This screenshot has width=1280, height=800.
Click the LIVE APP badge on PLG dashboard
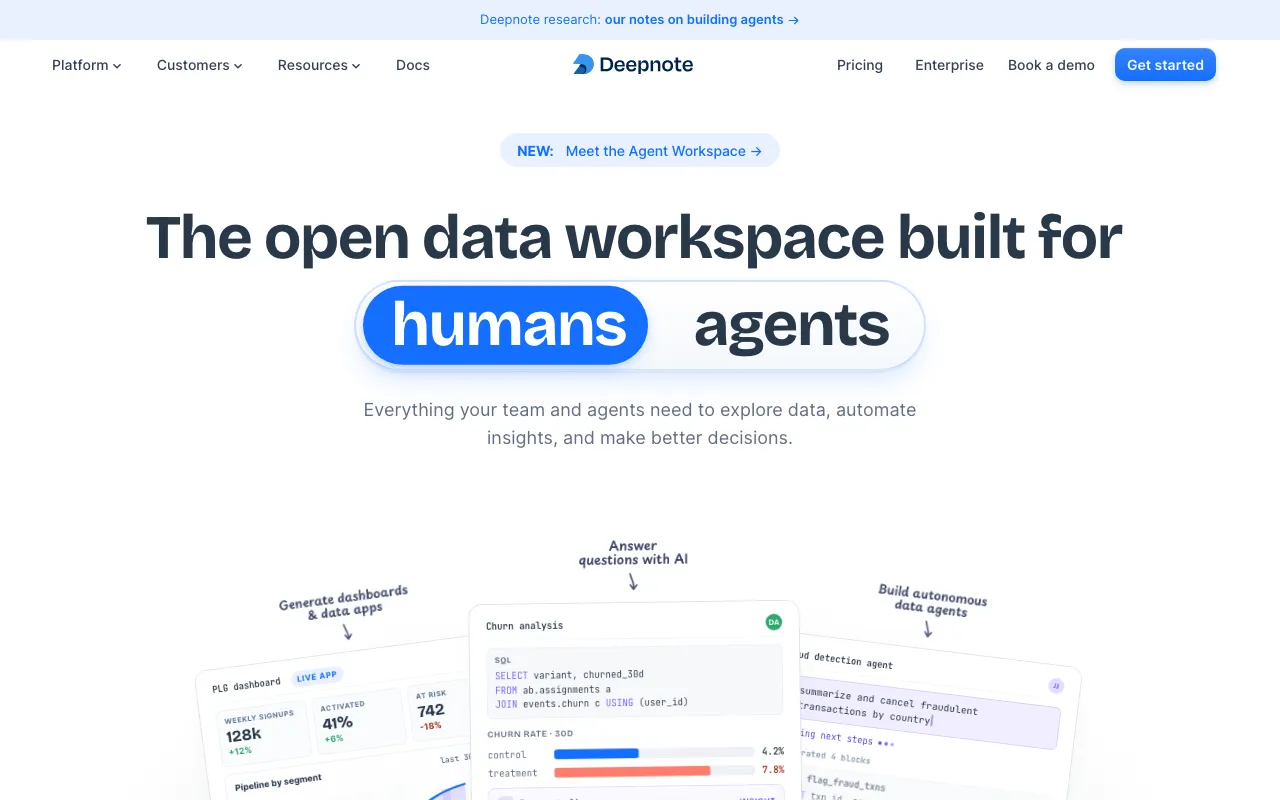click(316, 677)
